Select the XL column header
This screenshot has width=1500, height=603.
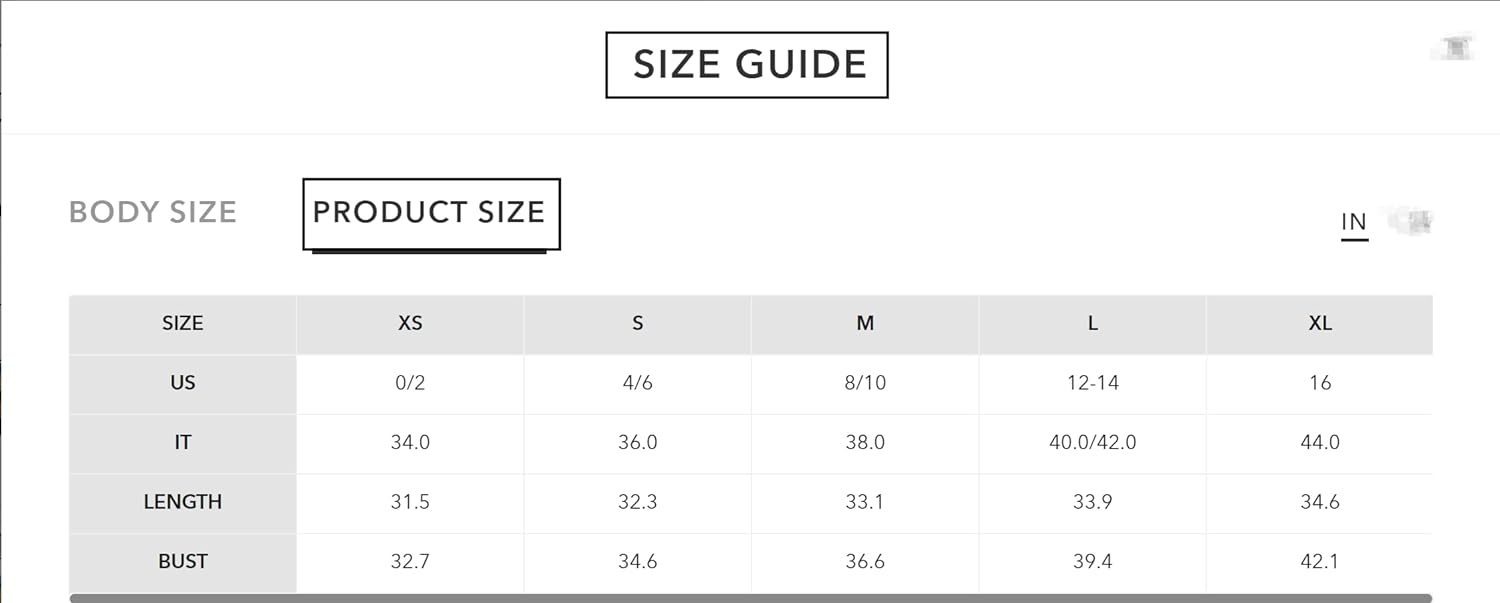1320,324
